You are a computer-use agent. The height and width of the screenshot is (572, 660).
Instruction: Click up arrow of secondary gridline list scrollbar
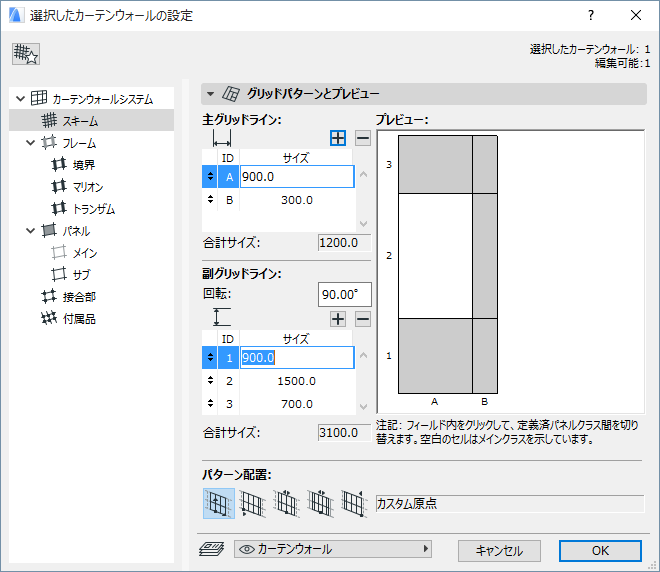364,355
